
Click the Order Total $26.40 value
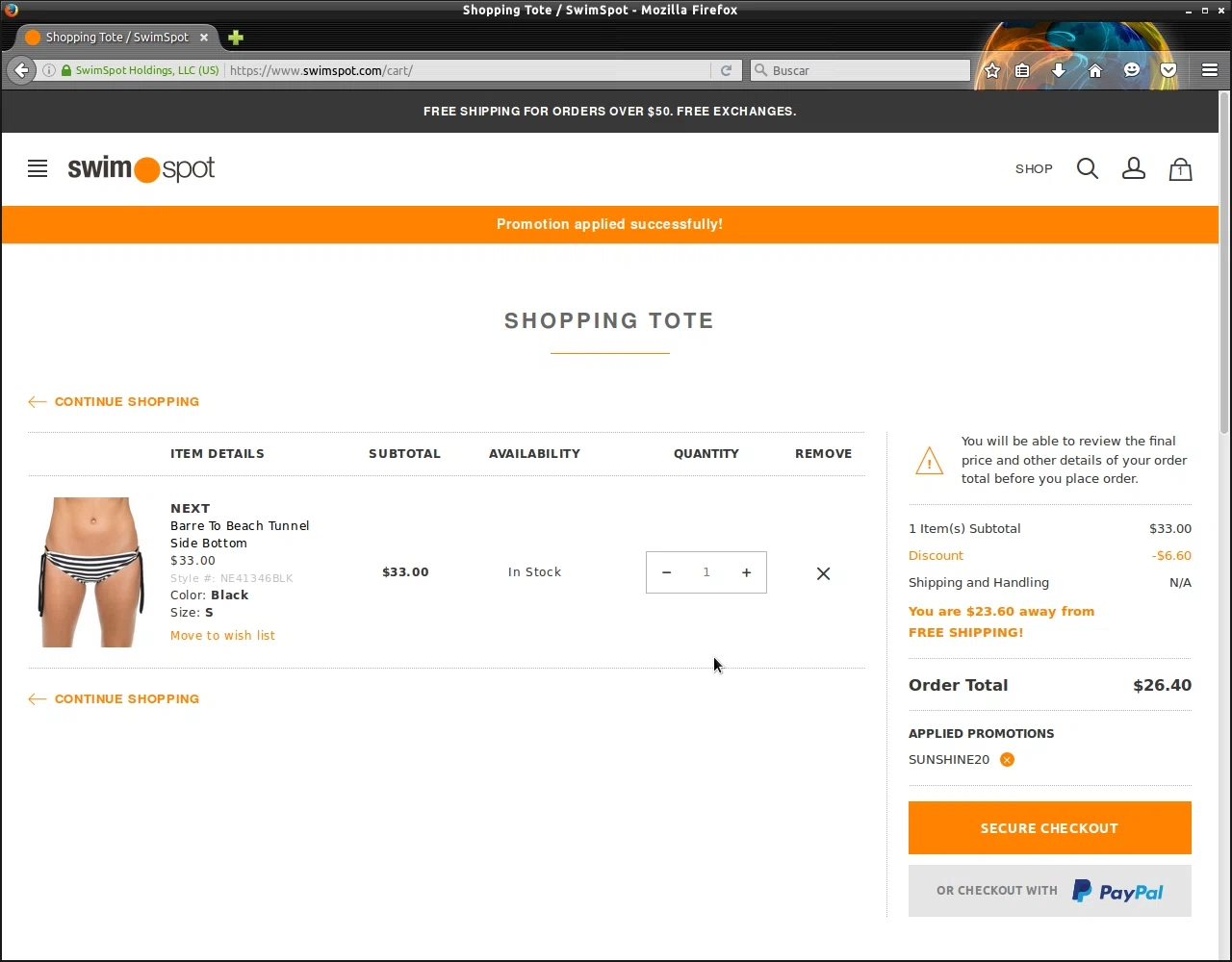(1162, 685)
